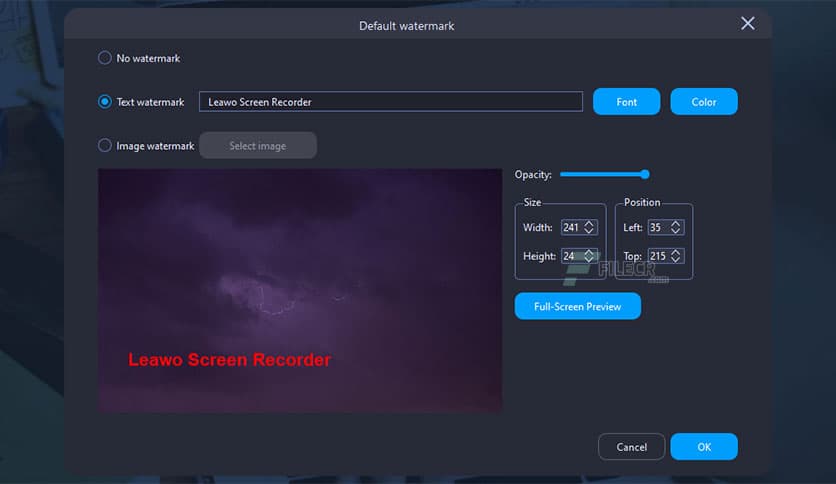
Task: Decrease the Height value with down arrow
Action: (589, 260)
